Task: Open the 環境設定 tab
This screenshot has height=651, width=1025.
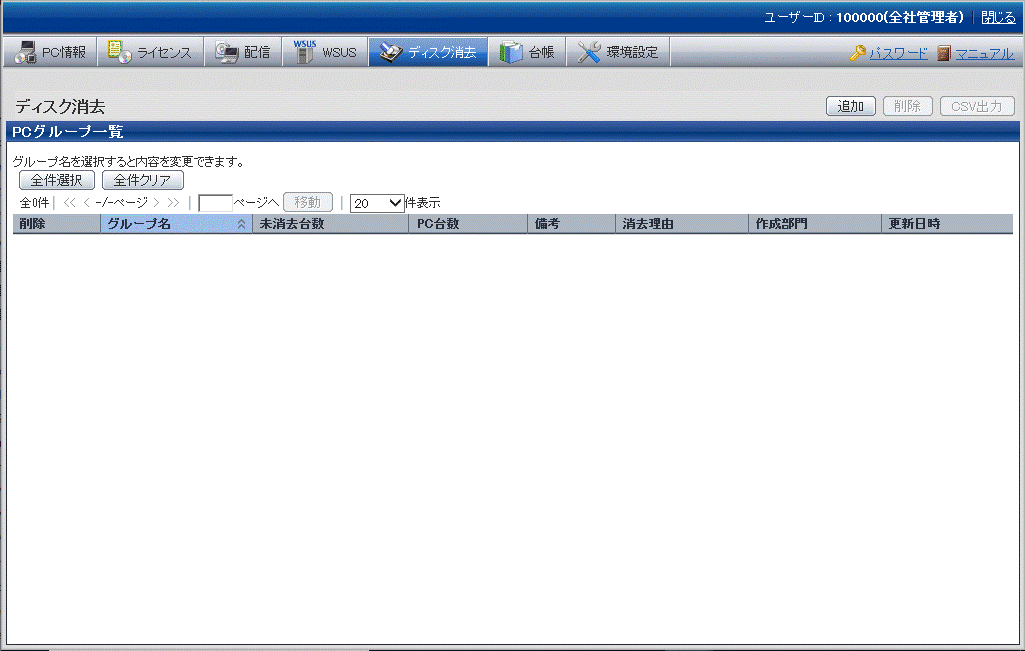Action: (618, 52)
